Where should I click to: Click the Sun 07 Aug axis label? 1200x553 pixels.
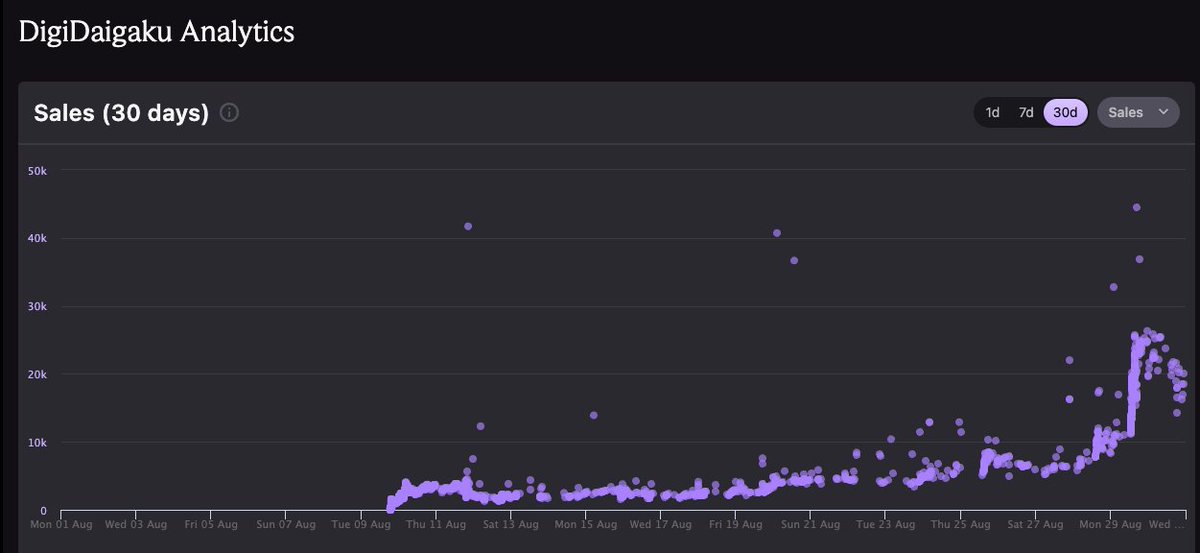coord(287,523)
